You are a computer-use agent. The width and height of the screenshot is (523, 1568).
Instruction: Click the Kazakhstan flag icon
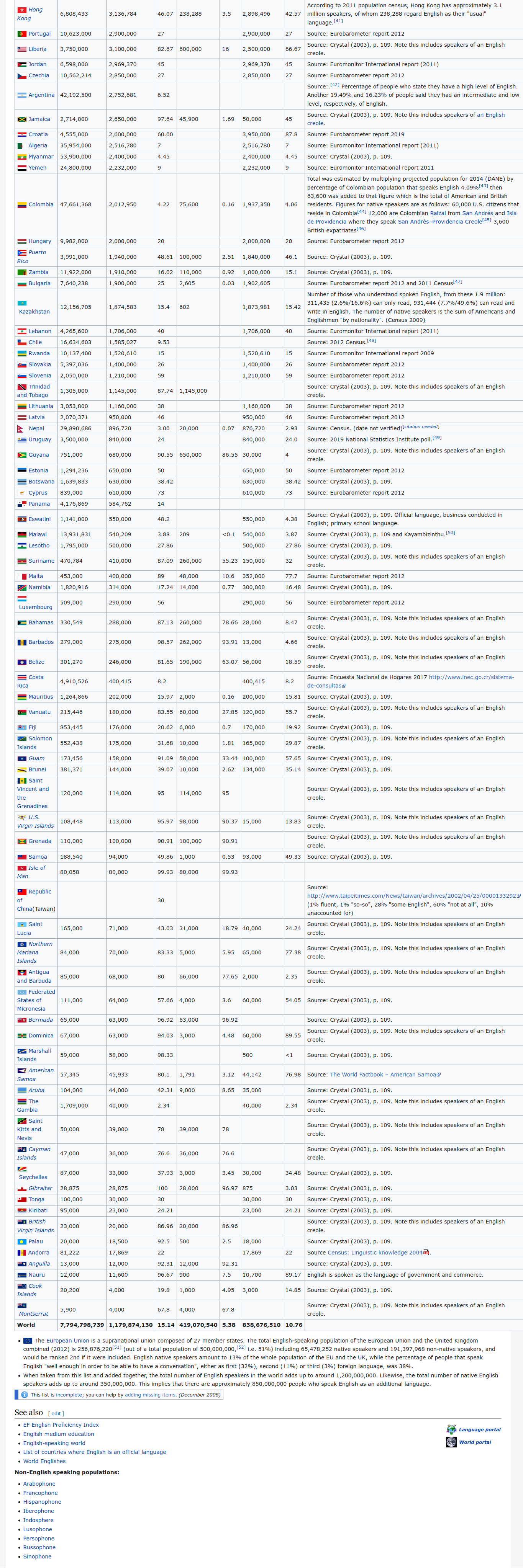point(22,303)
